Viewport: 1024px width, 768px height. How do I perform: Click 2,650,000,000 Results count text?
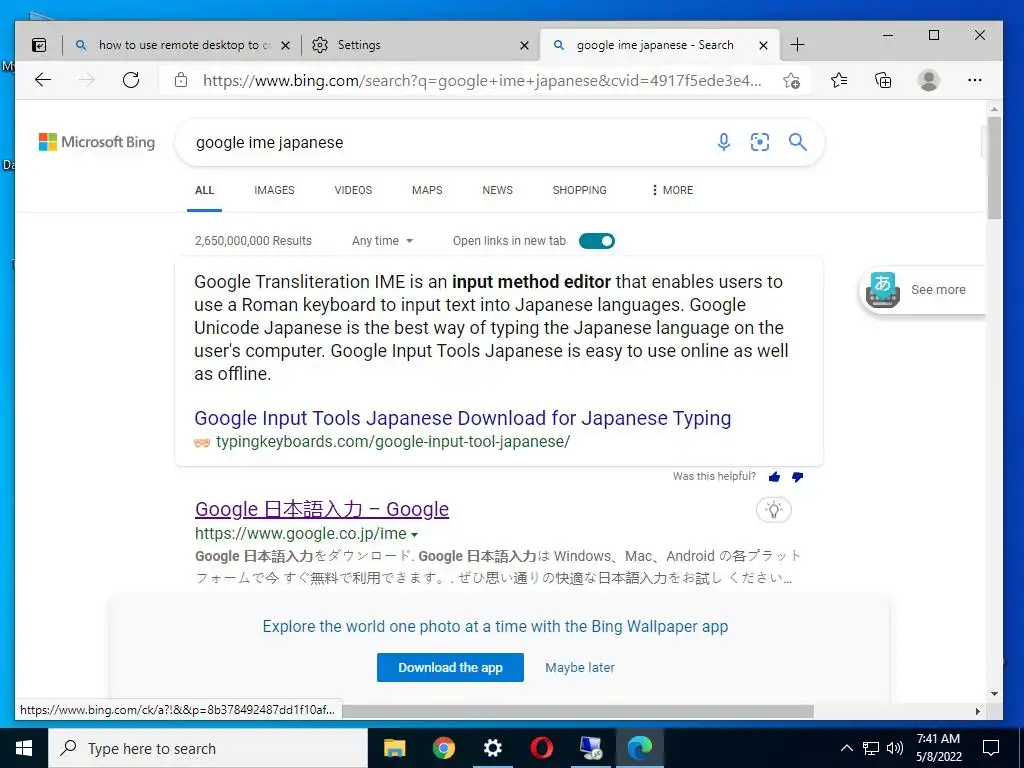253,241
